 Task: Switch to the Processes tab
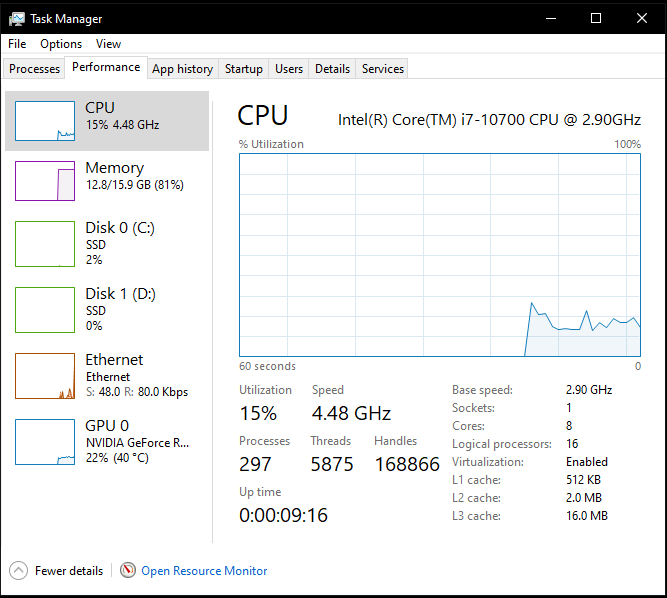point(35,69)
